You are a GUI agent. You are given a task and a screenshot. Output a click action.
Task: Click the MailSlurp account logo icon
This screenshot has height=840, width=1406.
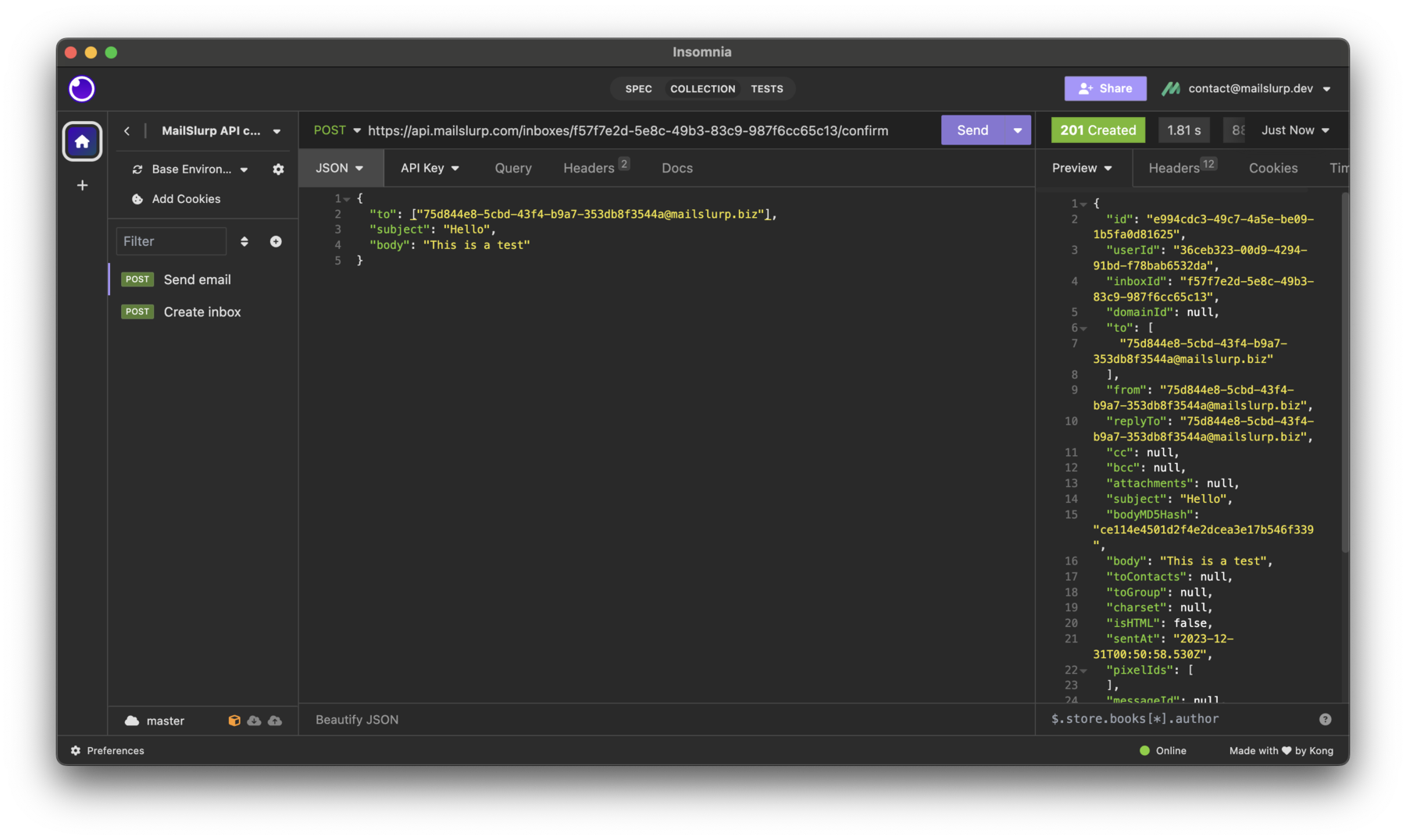(x=1170, y=88)
